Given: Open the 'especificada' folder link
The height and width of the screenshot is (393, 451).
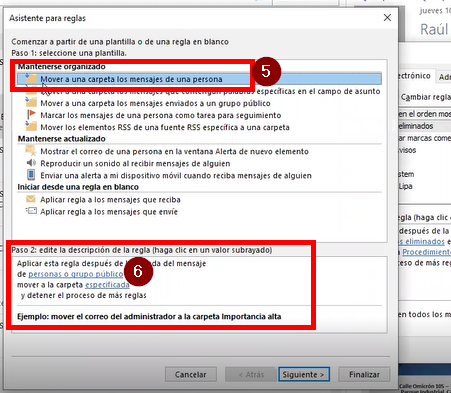Looking at the screenshot, I should coord(107,285).
